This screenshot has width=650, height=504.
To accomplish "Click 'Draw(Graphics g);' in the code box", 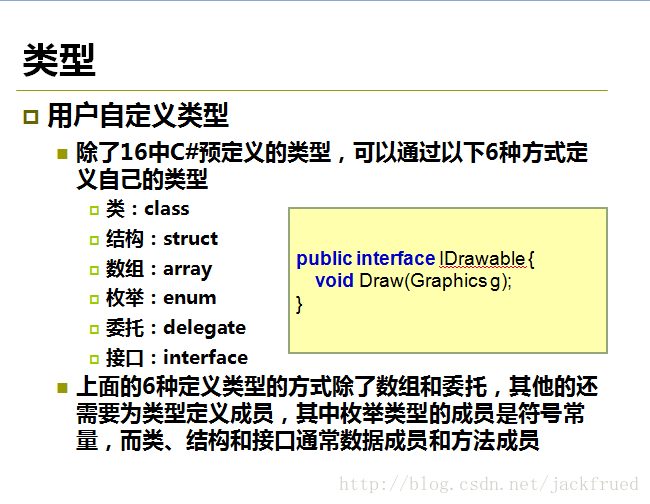I will [x=436, y=281].
